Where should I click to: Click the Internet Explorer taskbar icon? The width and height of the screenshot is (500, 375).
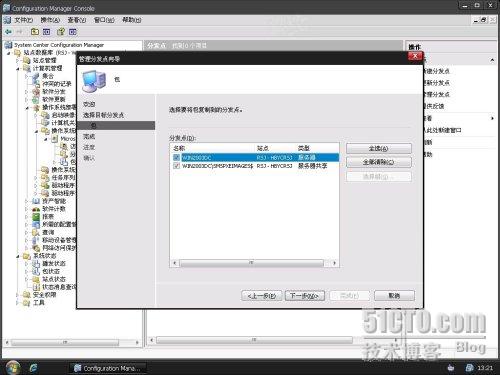[33, 368]
